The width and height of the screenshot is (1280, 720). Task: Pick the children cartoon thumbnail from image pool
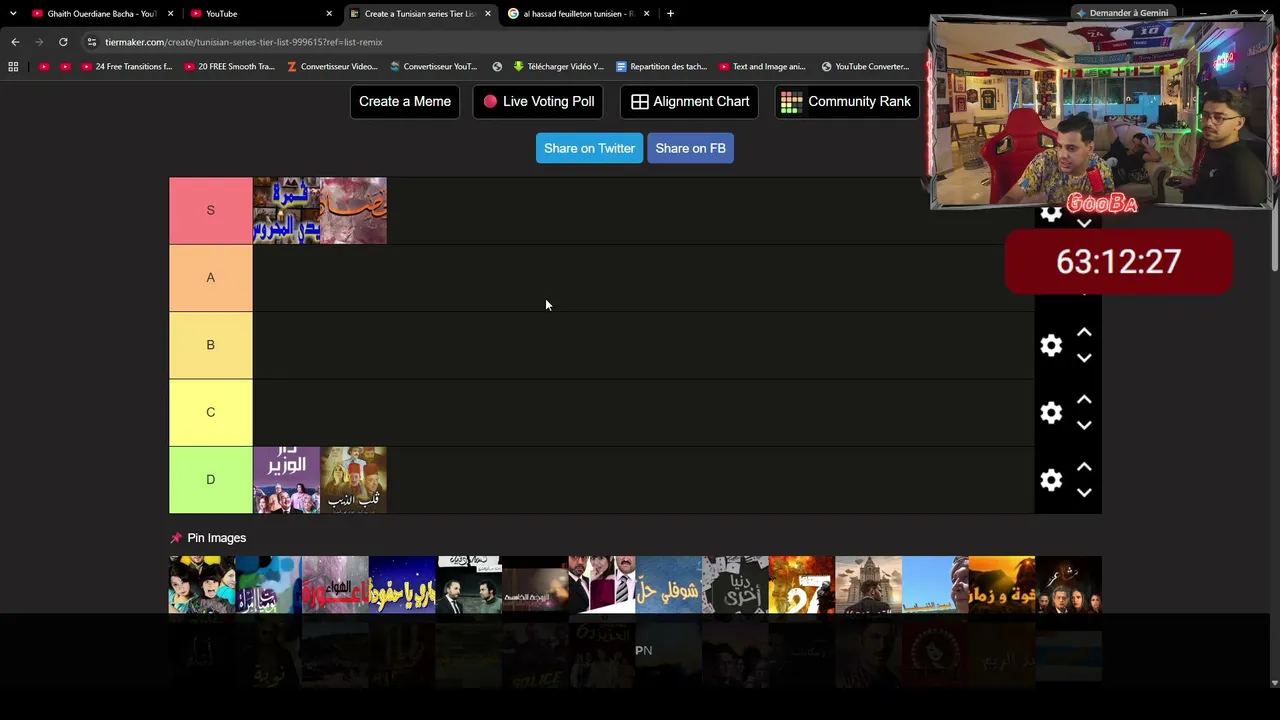202,585
